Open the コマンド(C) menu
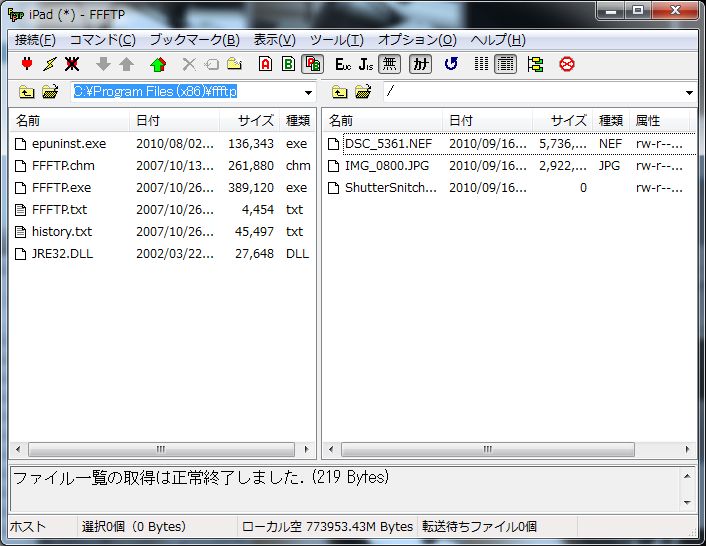The width and height of the screenshot is (706, 546). coord(103,40)
